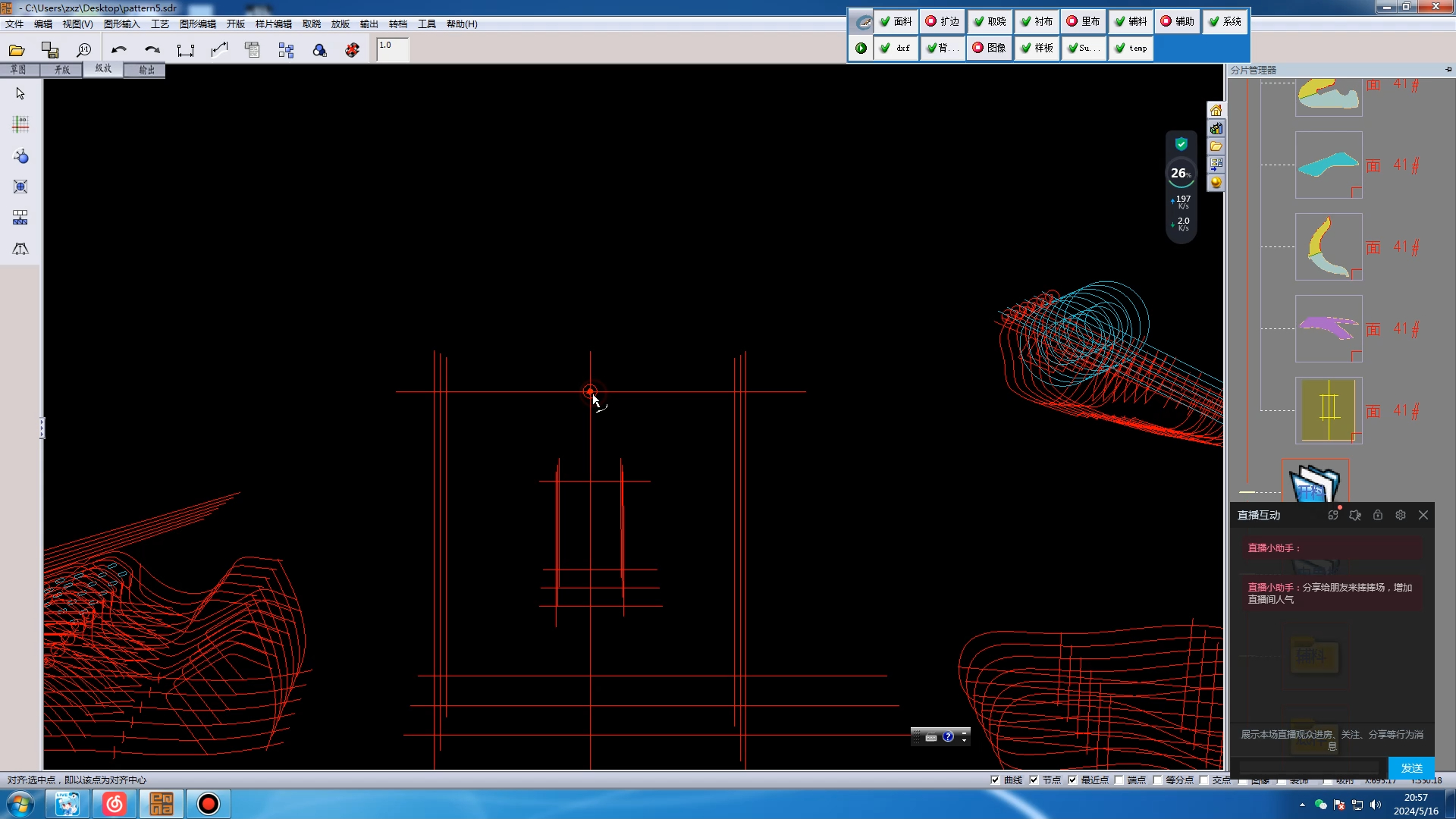Enable the 等分点 snap checkbox
Viewport: 1456px width, 819px height.
point(1157,780)
